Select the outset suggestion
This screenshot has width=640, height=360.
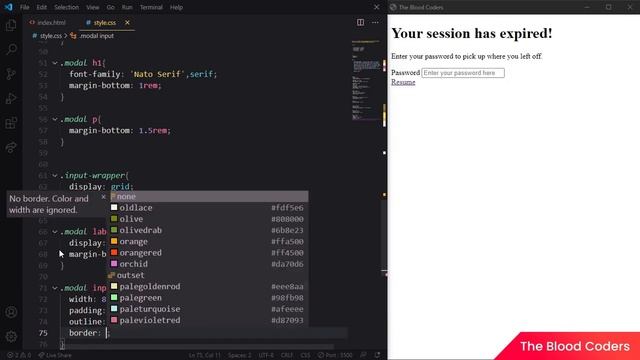[x=209, y=275]
